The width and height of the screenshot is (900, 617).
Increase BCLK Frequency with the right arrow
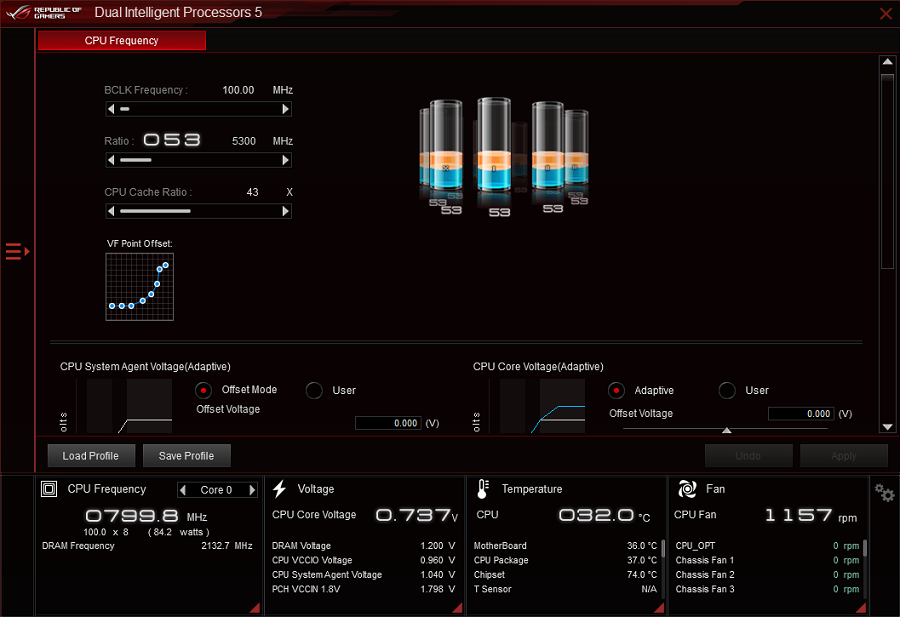coord(285,109)
